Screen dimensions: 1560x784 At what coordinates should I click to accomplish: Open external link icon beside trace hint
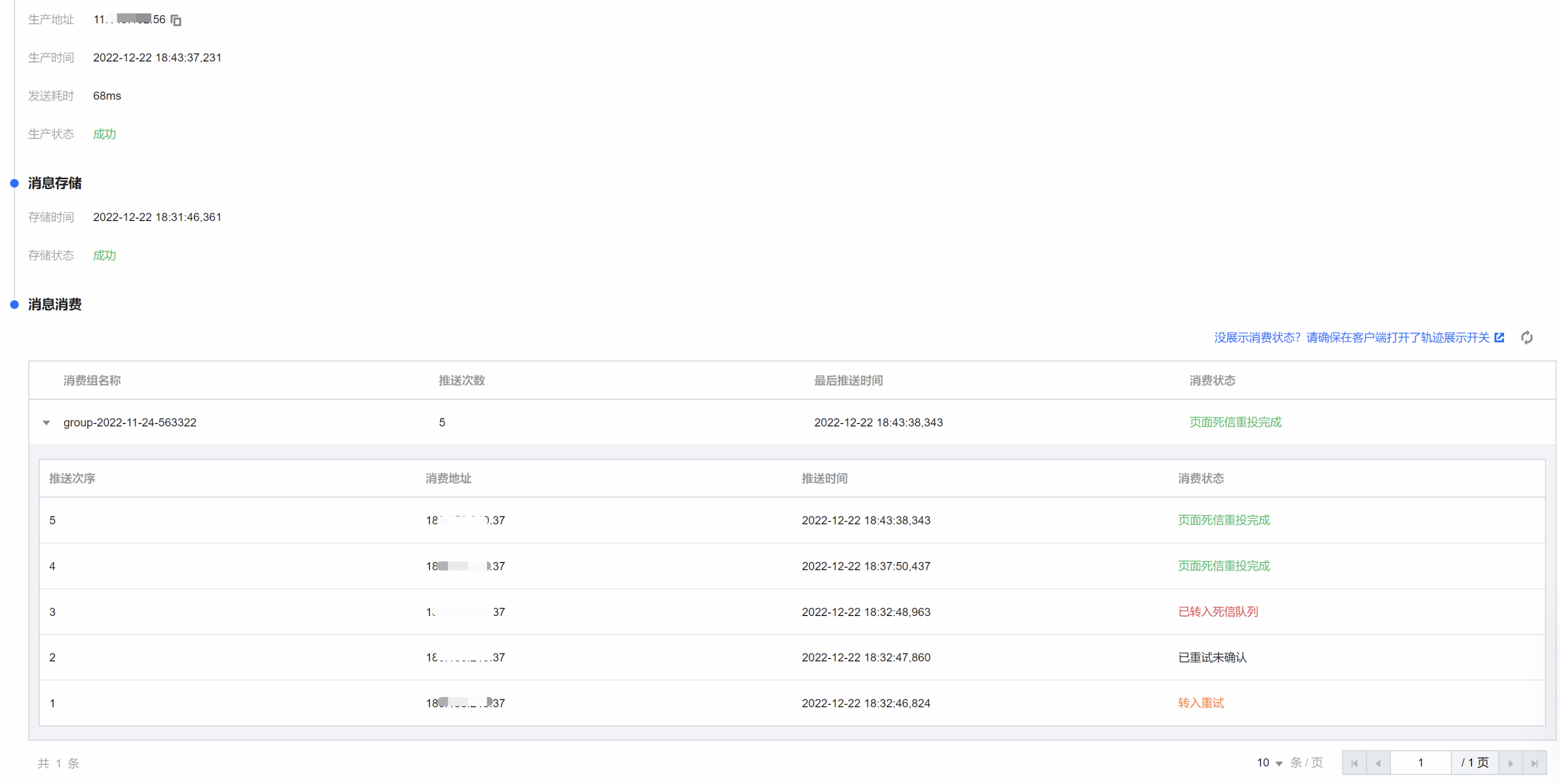[x=1499, y=338]
